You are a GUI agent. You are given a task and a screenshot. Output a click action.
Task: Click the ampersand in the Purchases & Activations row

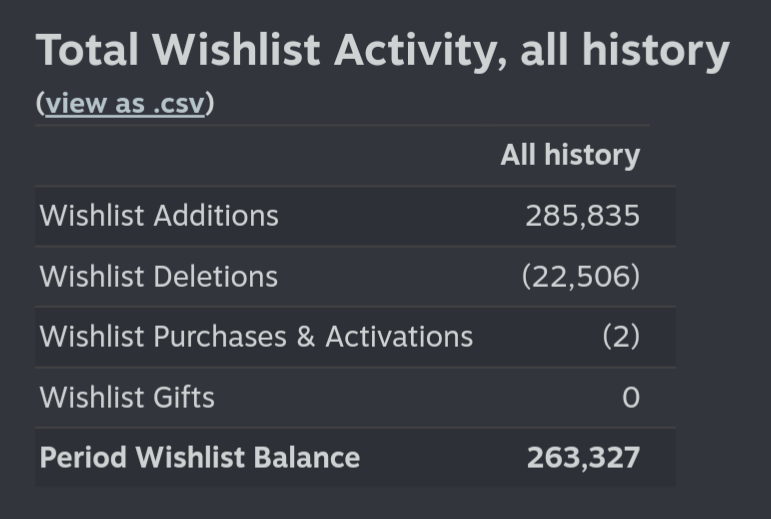(x=305, y=337)
